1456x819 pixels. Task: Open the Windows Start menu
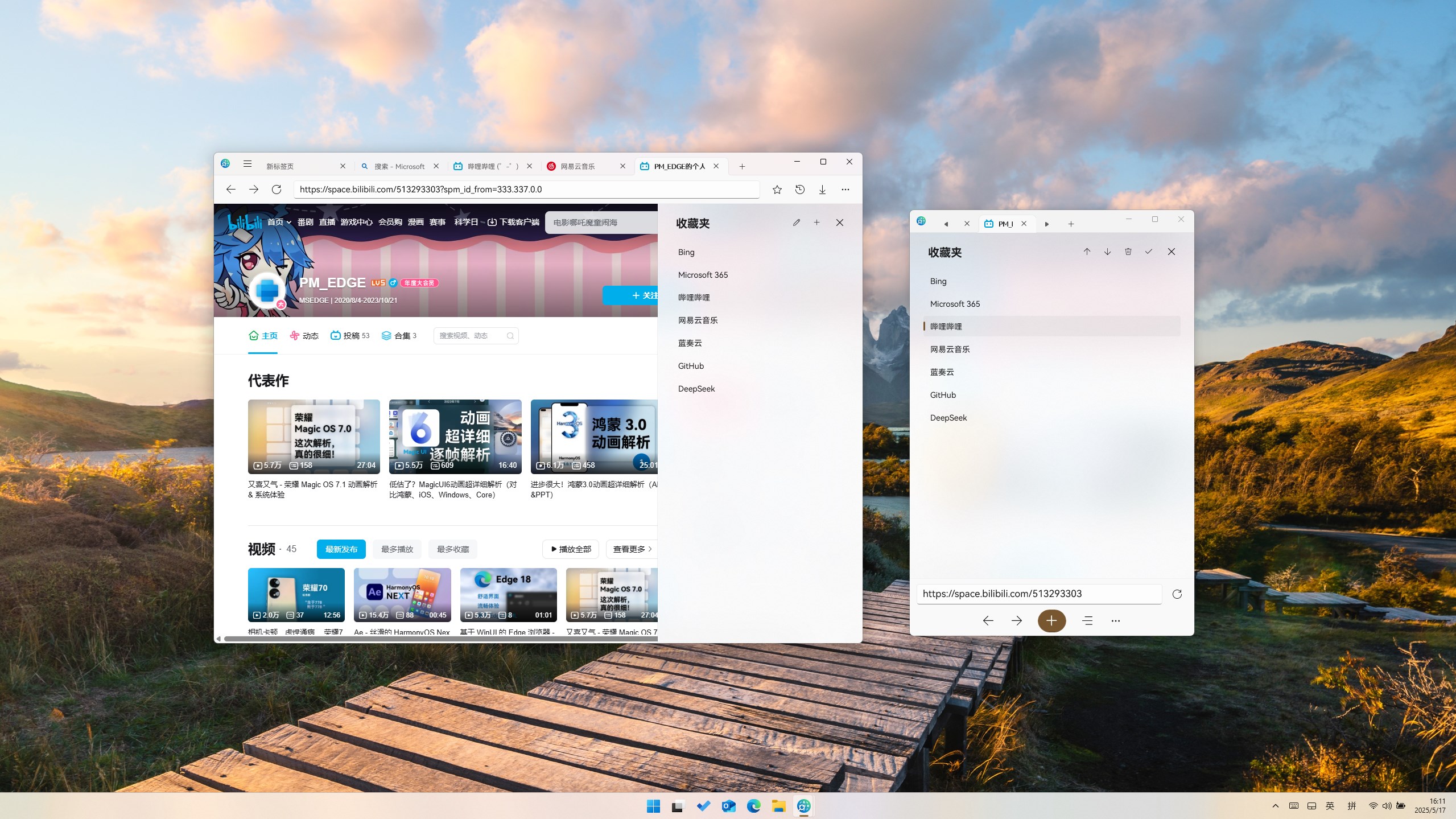coord(653,806)
